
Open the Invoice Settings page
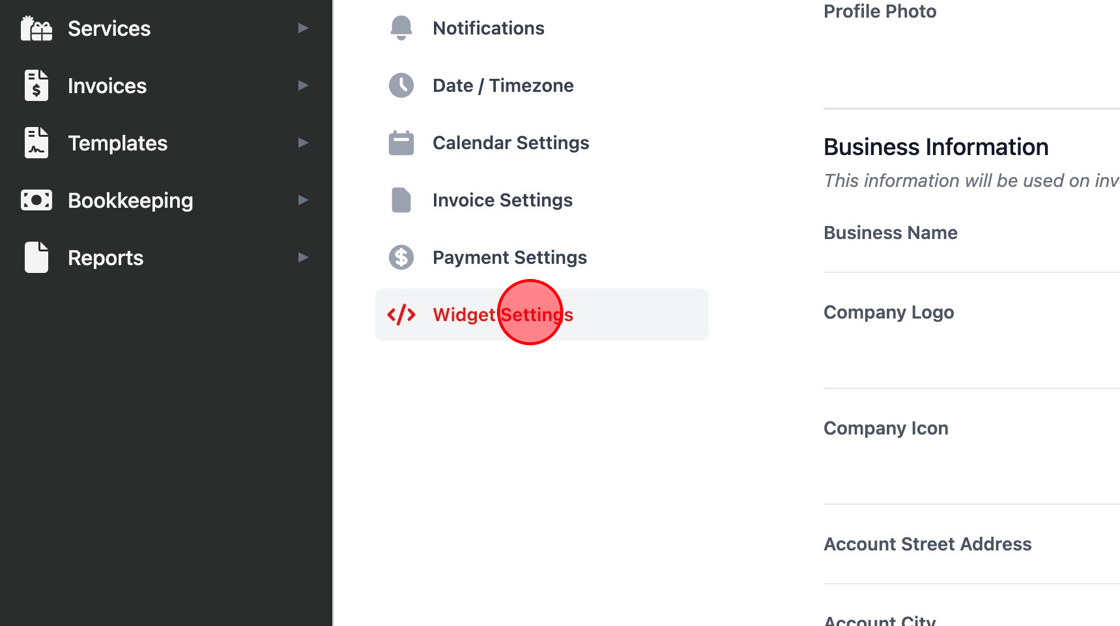[x=502, y=200]
